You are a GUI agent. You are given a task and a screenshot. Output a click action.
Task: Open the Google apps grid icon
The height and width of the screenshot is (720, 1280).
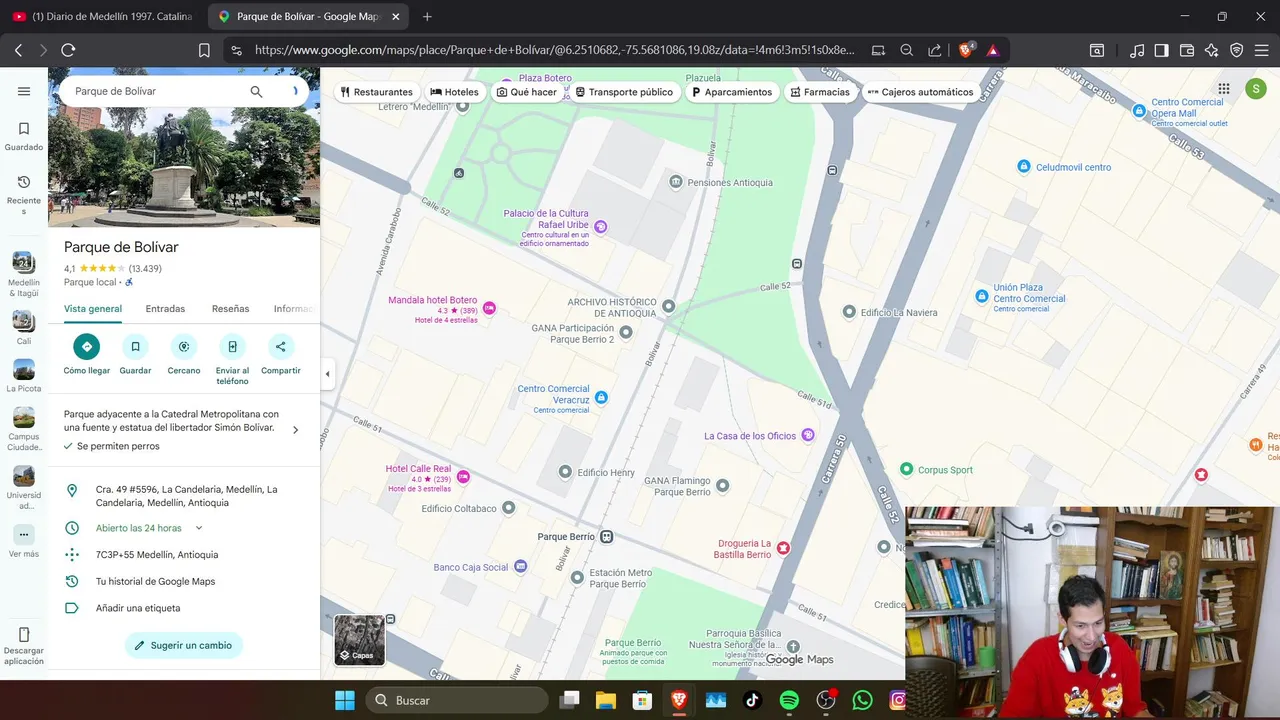click(x=1224, y=89)
